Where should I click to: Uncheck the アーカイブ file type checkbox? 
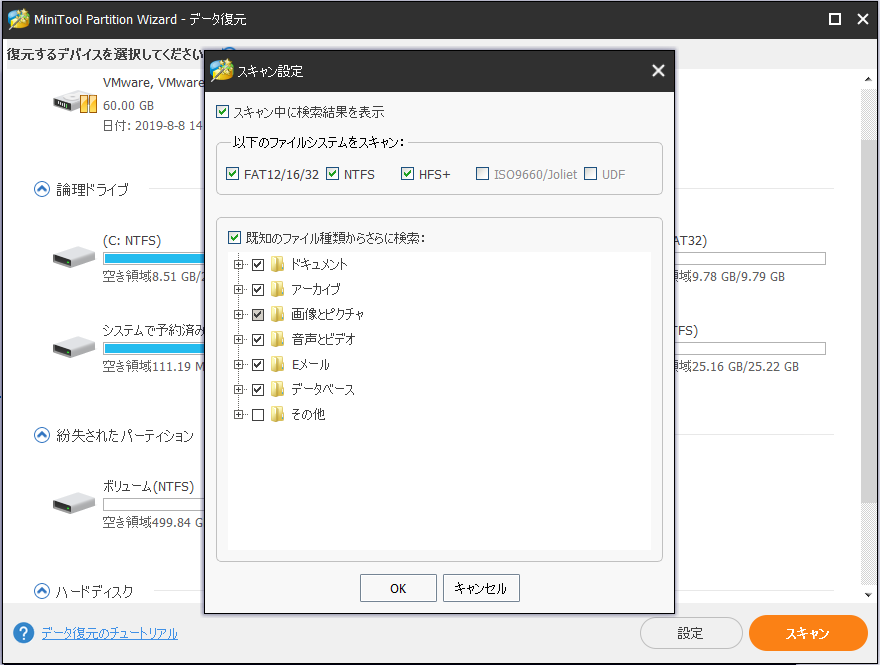click(x=258, y=290)
